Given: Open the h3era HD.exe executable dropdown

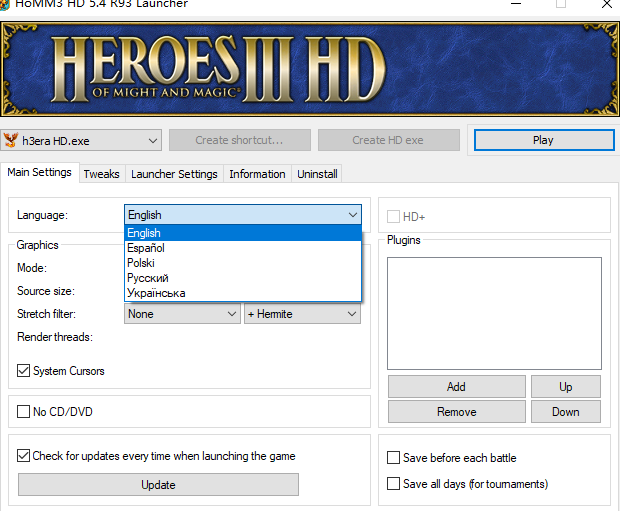Looking at the screenshot, I should point(81,140).
